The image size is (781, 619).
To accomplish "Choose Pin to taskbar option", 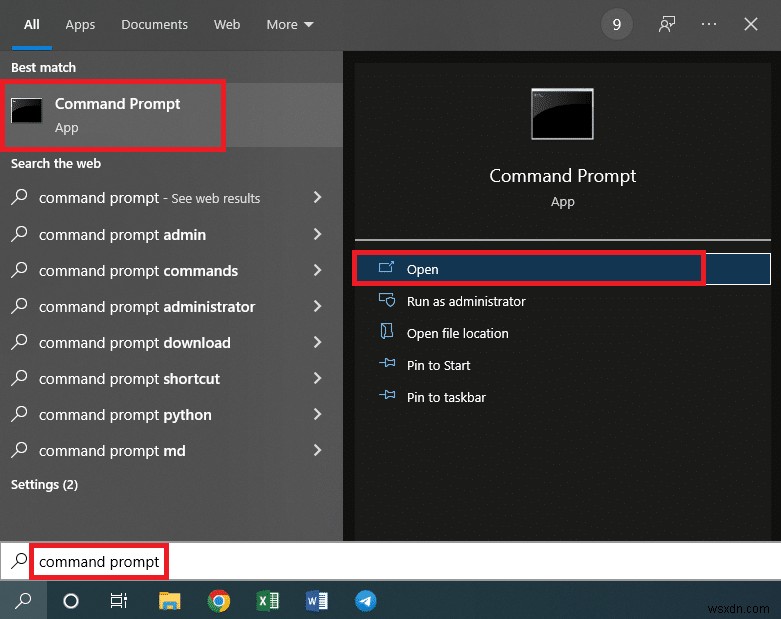I will [446, 397].
